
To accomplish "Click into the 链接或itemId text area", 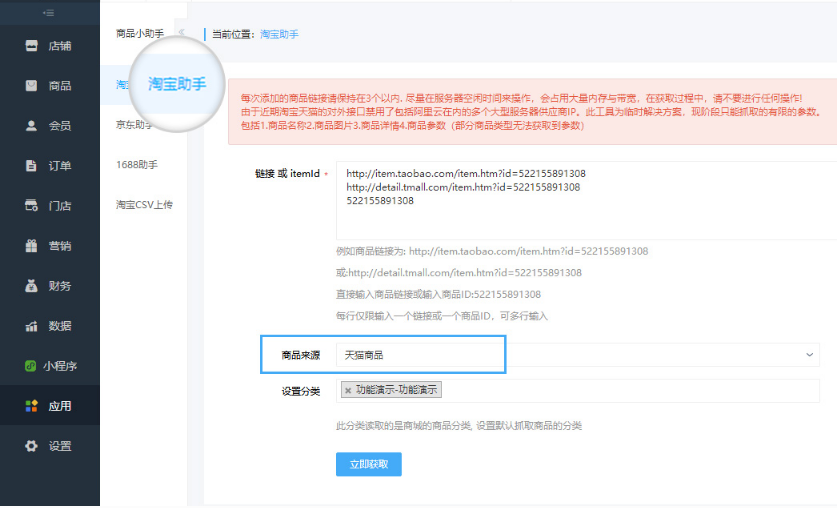I will 586,201.
